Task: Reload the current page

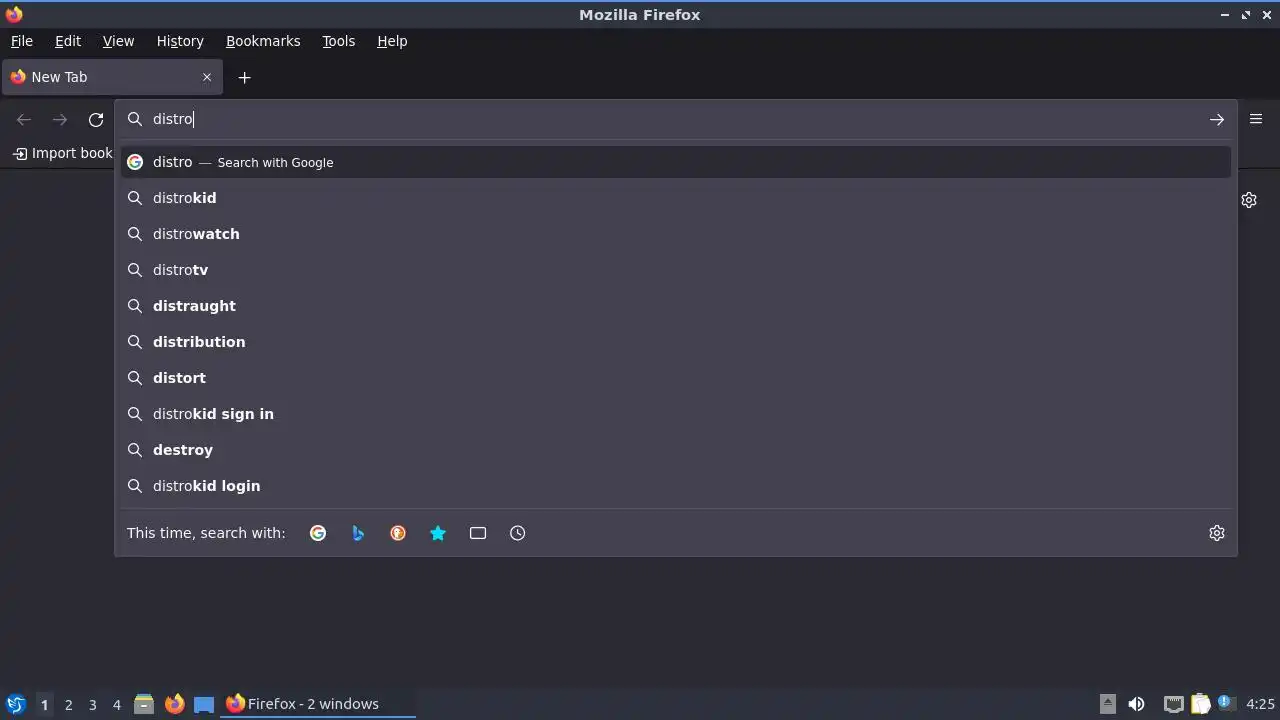Action: tap(96, 119)
